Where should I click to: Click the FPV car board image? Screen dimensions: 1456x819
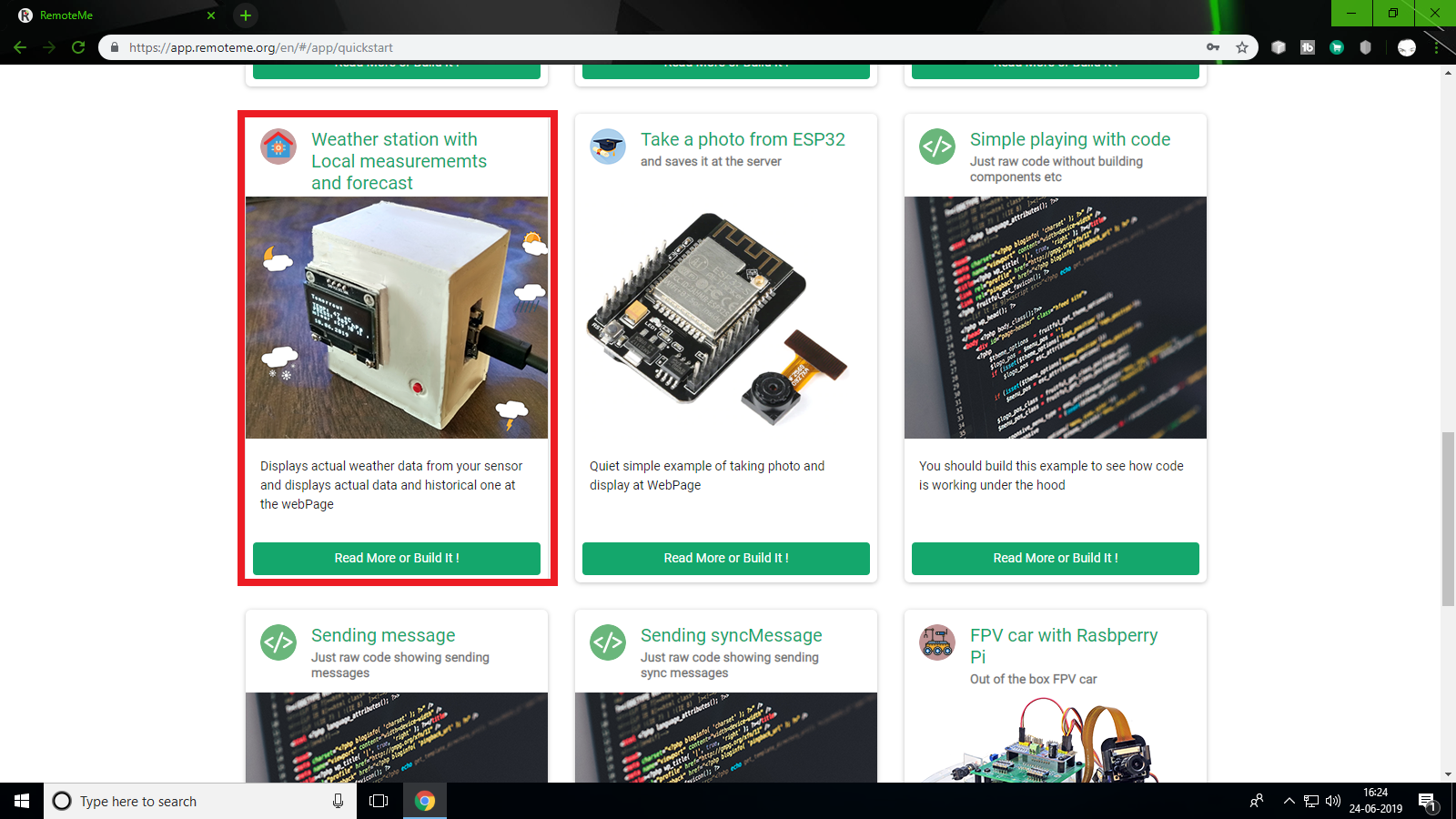coord(1056,738)
